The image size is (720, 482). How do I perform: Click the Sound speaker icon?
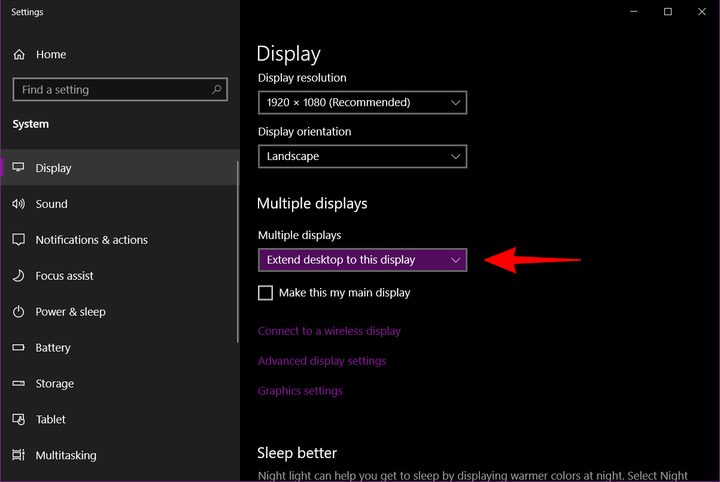coord(18,203)
